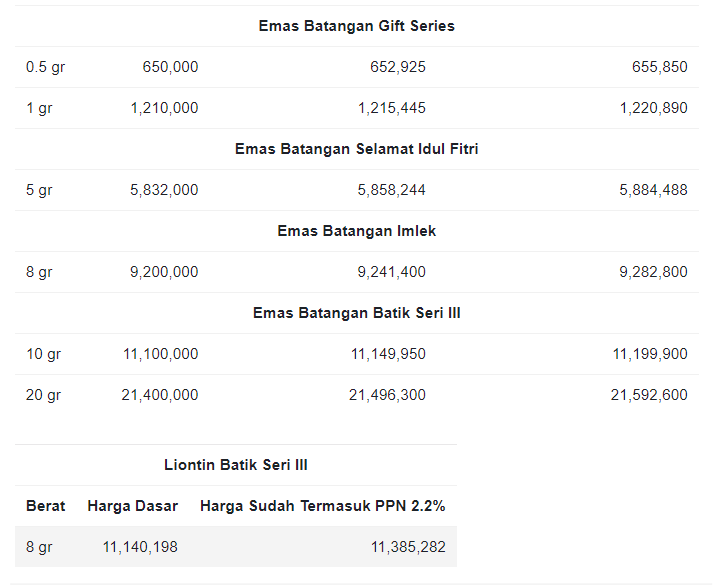Select the 9,241,400 price cell
Viewport: 724px width, 585px height.
[x=392, y=272]
